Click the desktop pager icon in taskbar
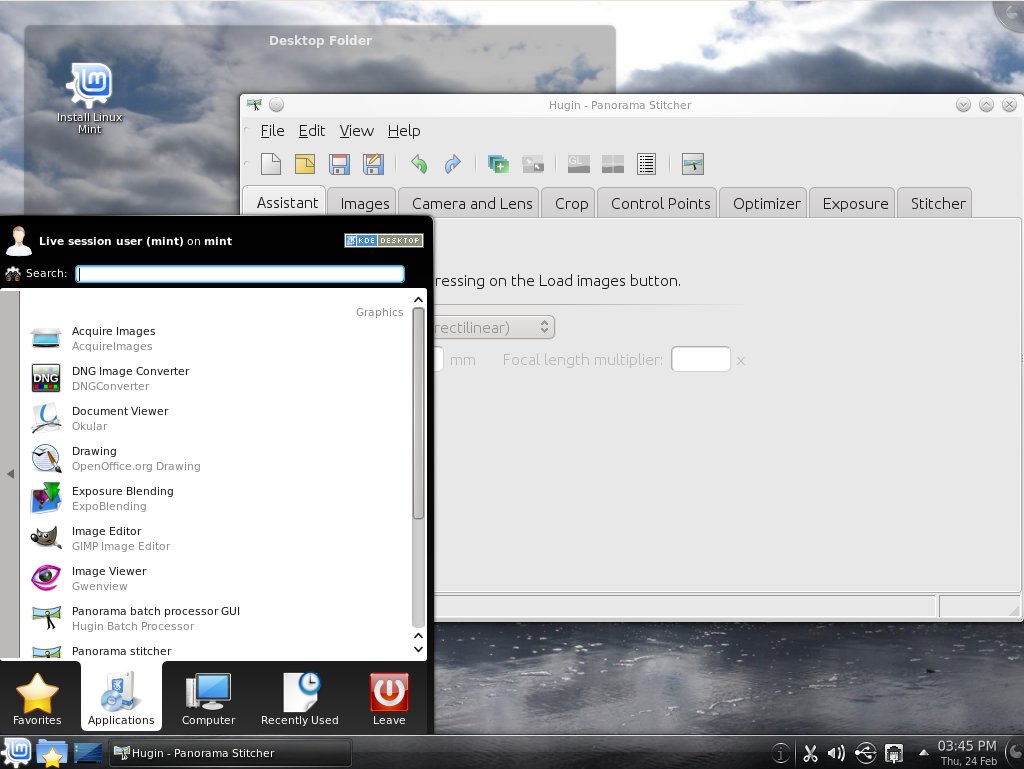Image resolution: width=1024 pixels, height=769 pixels. pos(88,753)
